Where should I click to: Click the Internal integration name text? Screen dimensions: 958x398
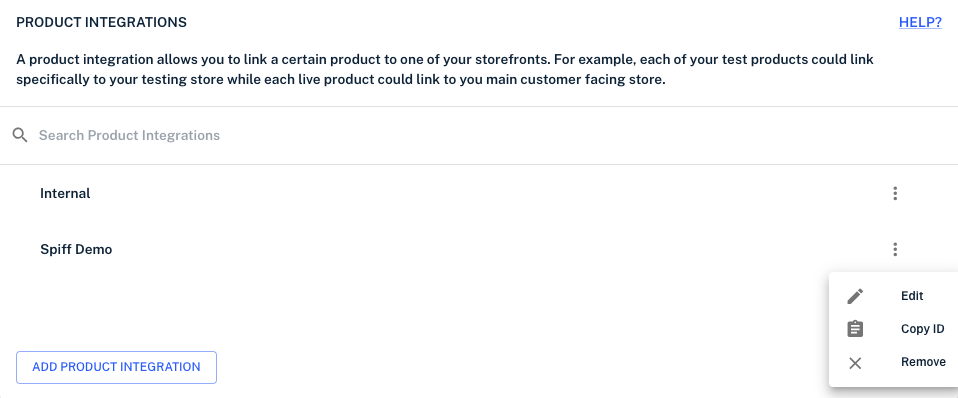tap(65, 194)
